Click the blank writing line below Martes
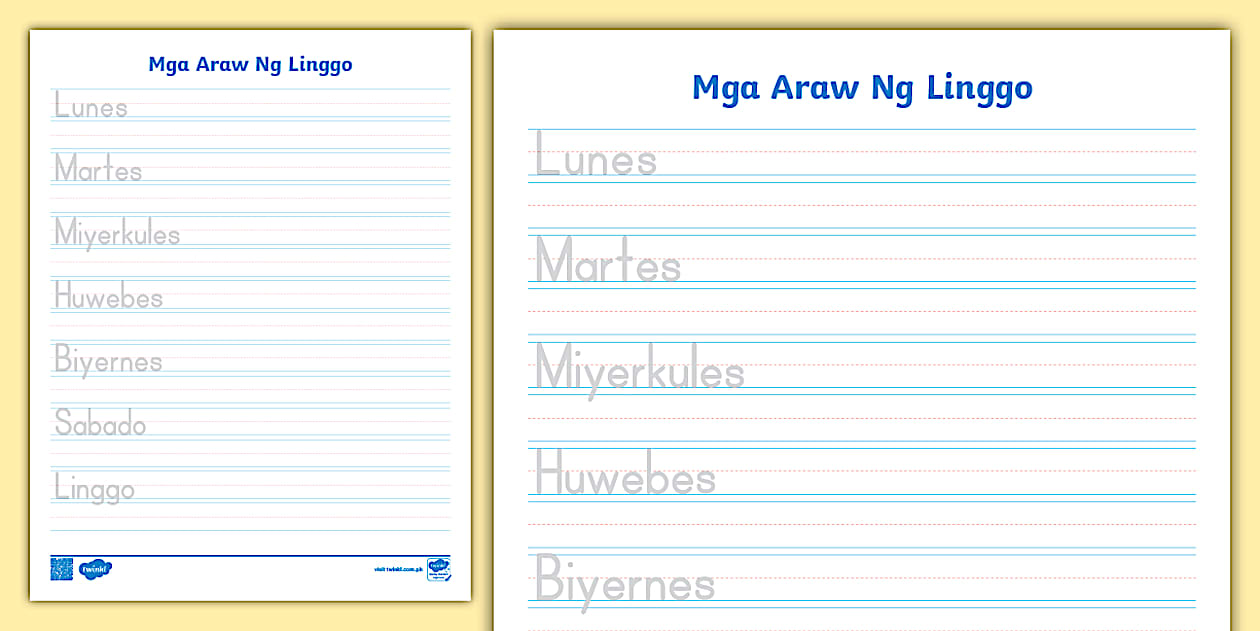 (x=862, y=312)
